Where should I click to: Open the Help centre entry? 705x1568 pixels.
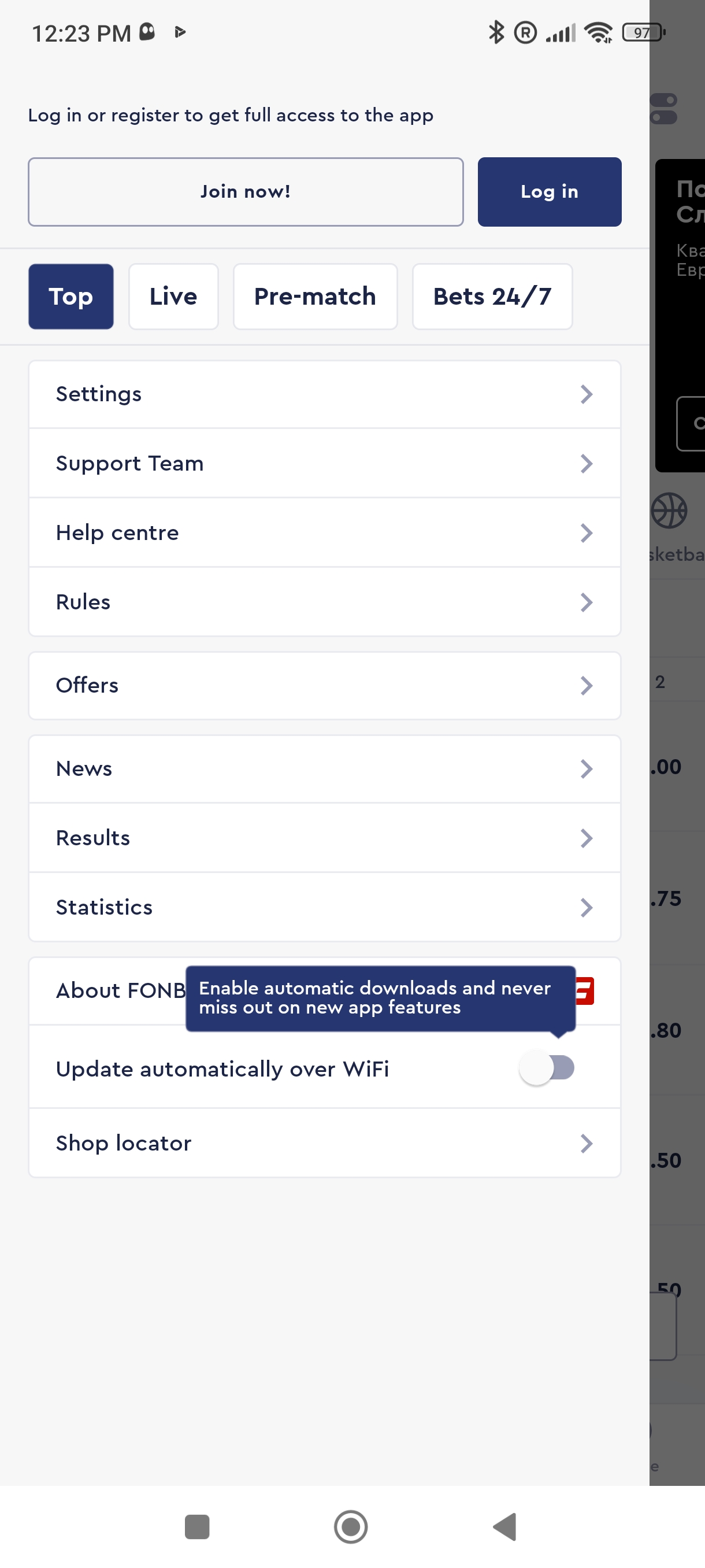(x=324, y=533)
